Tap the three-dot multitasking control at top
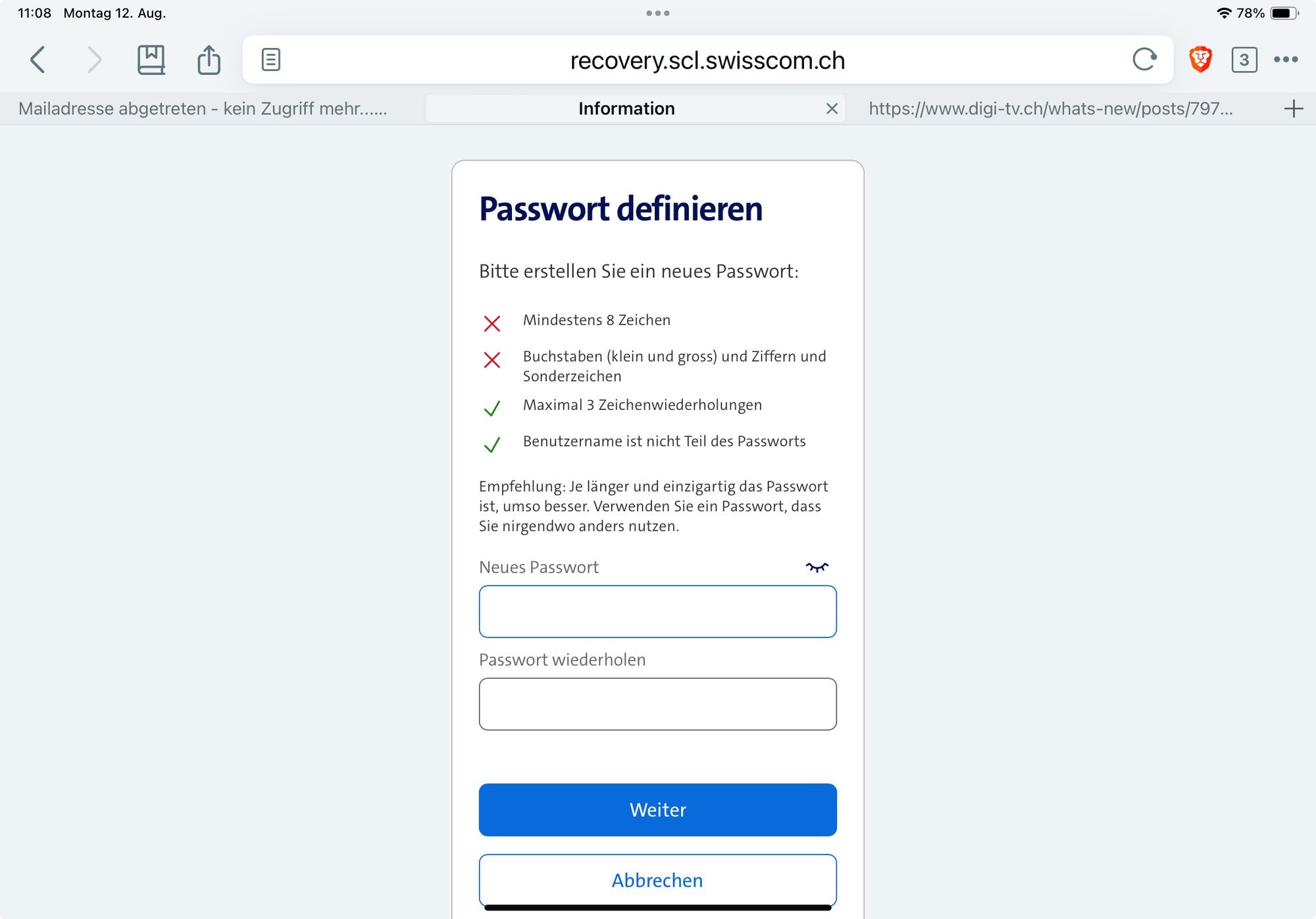This screenshot has height=919, width=1316. point(657,13)
